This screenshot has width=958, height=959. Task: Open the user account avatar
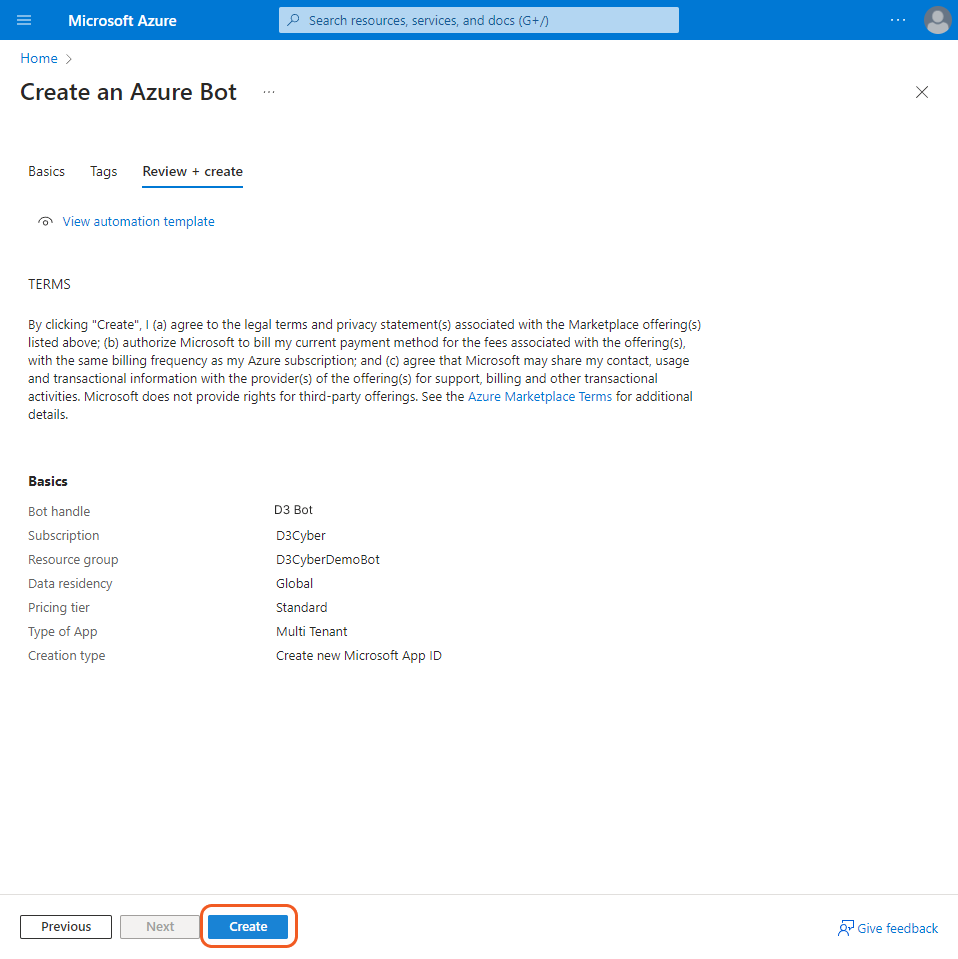coord(937,20)
